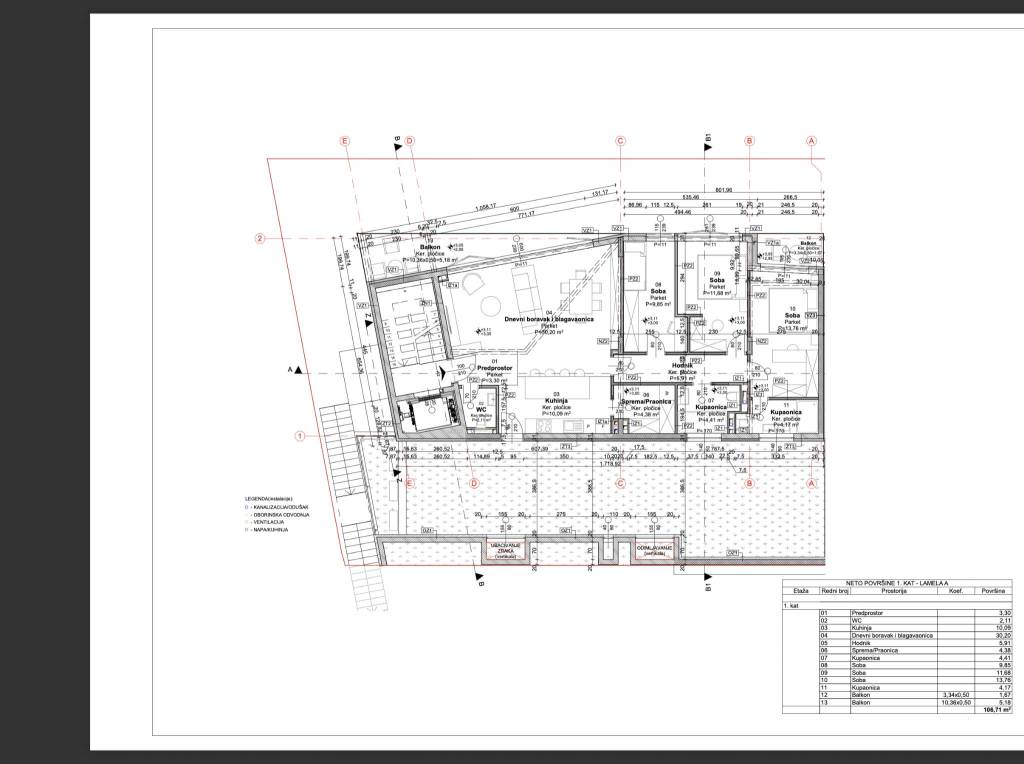Click the 'Soba' label with P=9,85 m²
Image resolution: width=1024 pixels, height=764 pixels.
(x=658, y=291)
